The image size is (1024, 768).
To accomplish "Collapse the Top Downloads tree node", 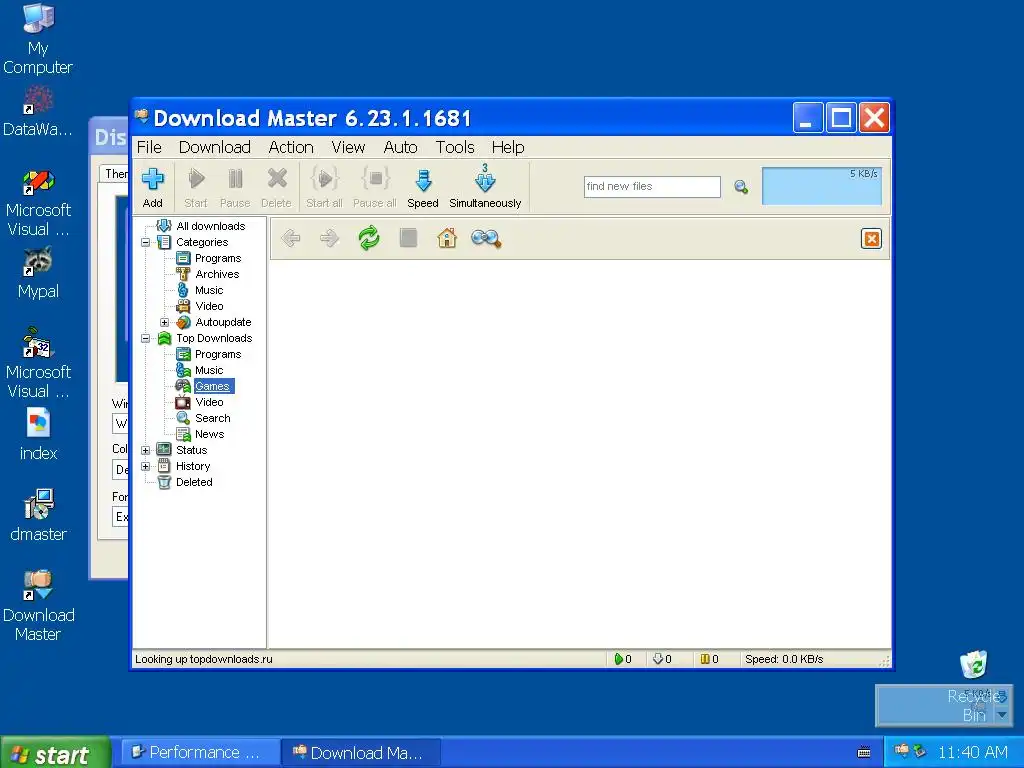I will (146, 338).
